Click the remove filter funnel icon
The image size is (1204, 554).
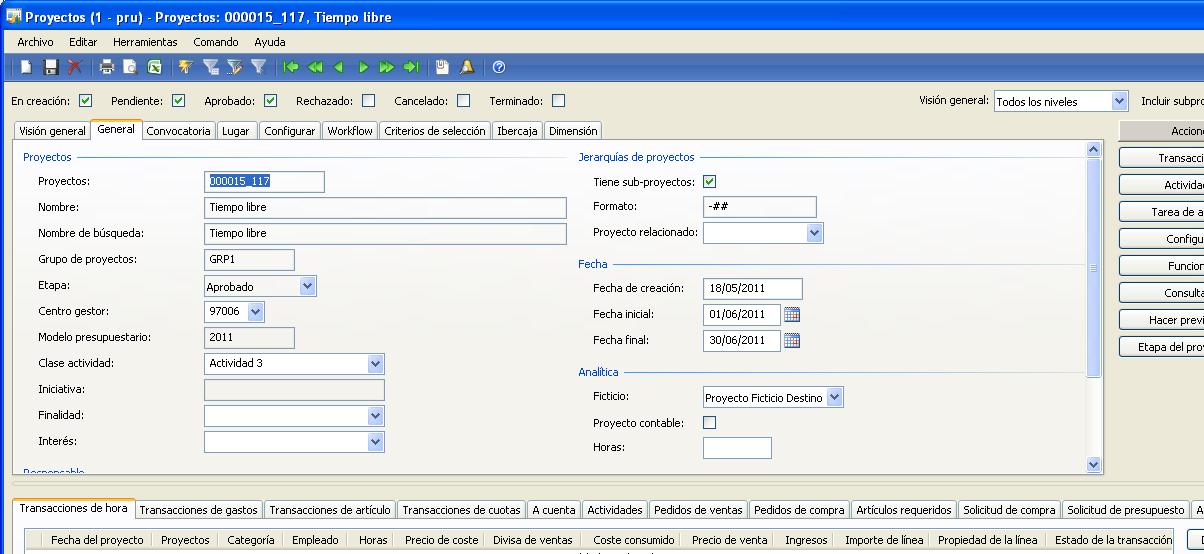(258, 67)
